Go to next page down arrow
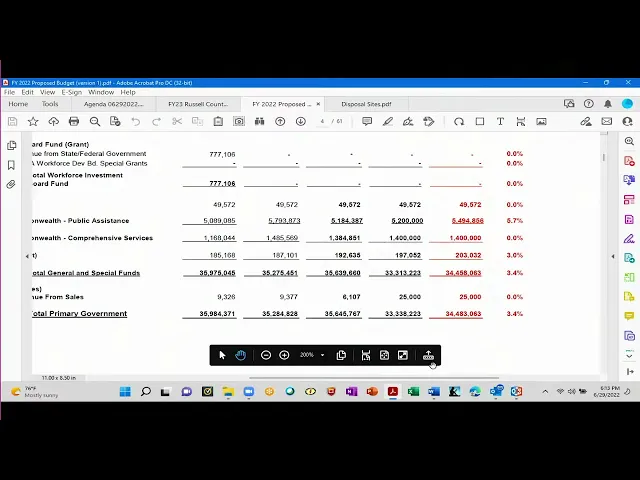This screenshot has height=480, width=640. click(301, 121)
